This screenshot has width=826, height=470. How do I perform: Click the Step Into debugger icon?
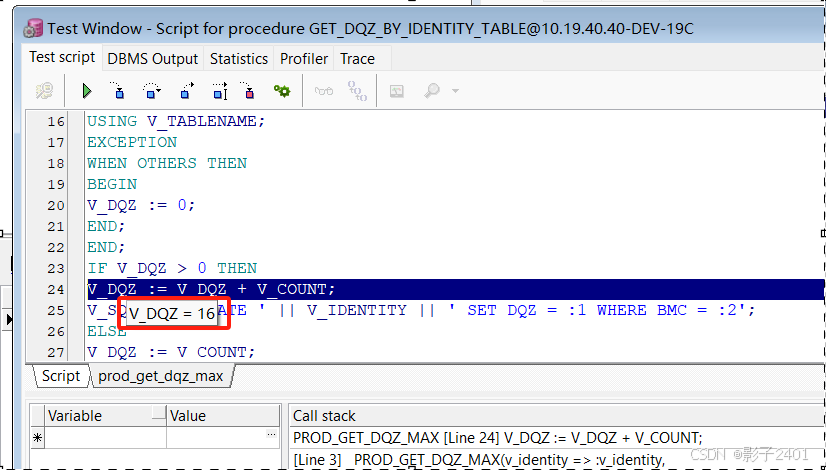117,91
